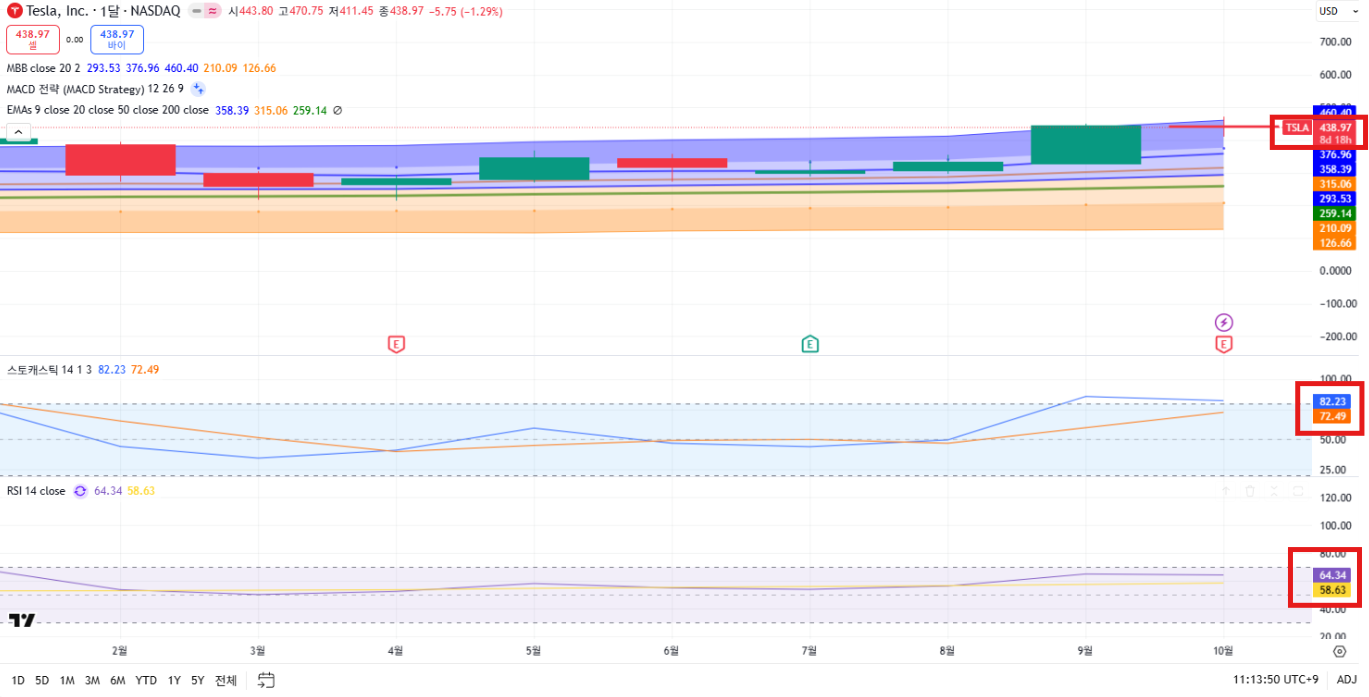Click the 9월 time axis label
Screen dimensions: 1369x697
click(1086, 651)
